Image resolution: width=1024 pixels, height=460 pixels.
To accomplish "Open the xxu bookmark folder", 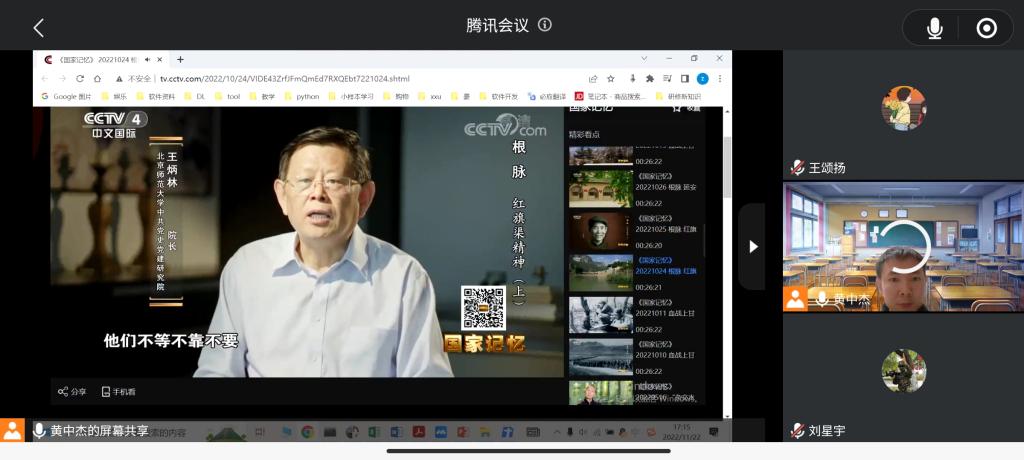I will tap(430, 96).
